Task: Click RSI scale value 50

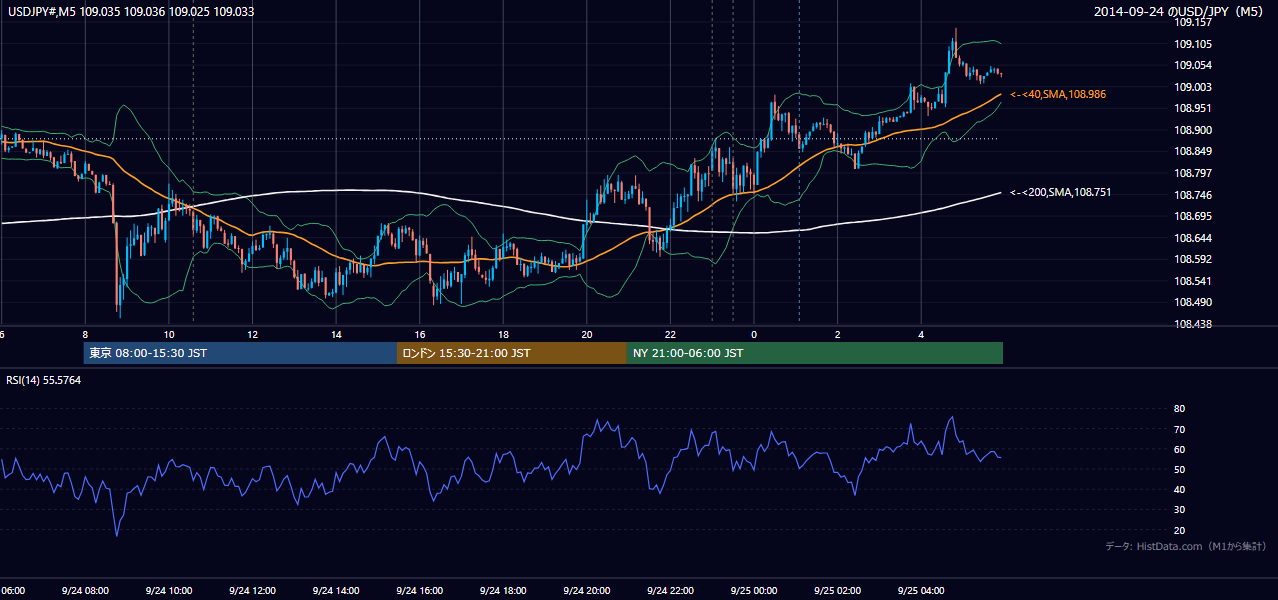Action: (1179, 469)
